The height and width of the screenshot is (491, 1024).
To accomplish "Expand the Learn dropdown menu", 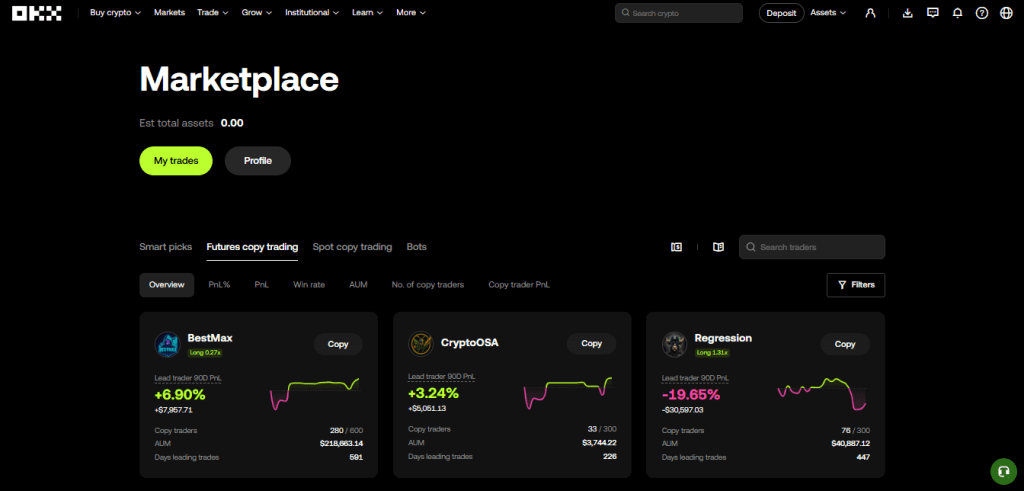I will click(368, 12).
